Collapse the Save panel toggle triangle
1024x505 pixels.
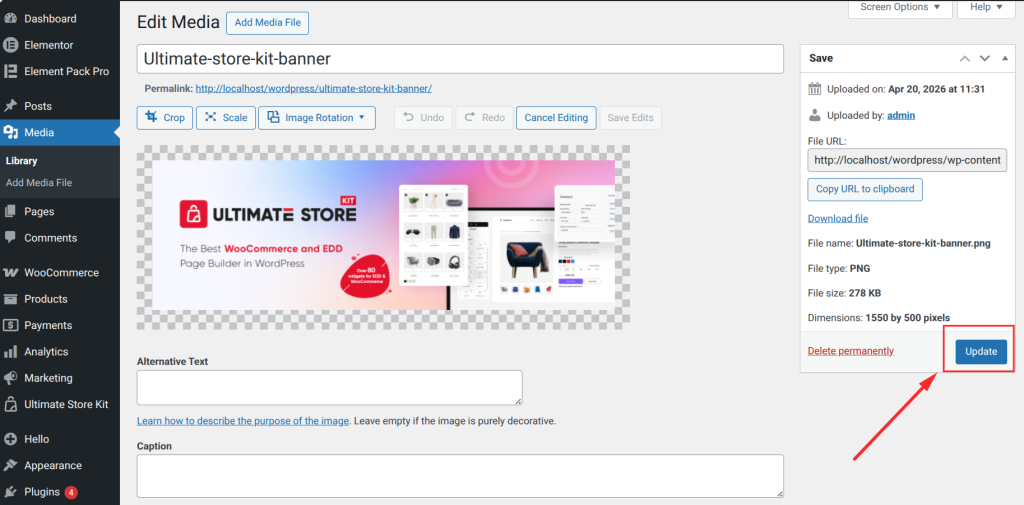coord(1004,58)
